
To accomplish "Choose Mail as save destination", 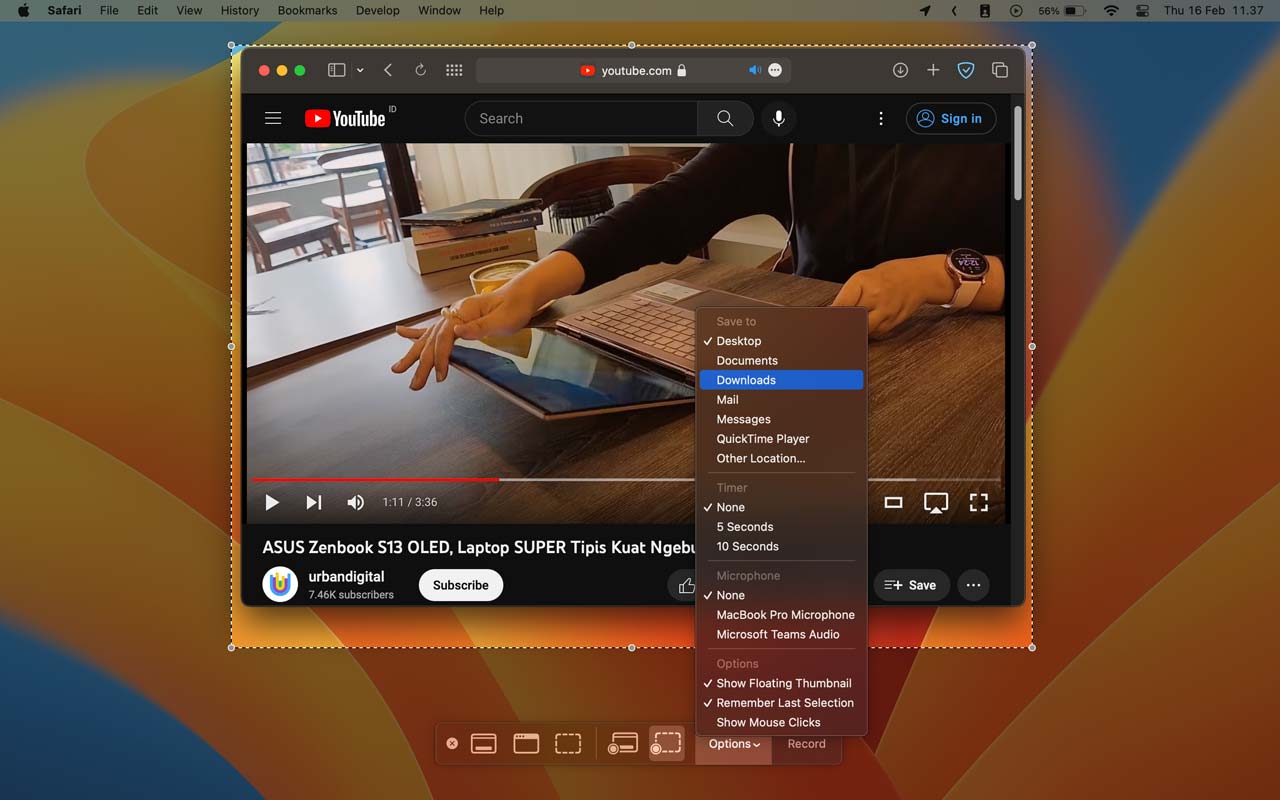I will tap(781, 400).
